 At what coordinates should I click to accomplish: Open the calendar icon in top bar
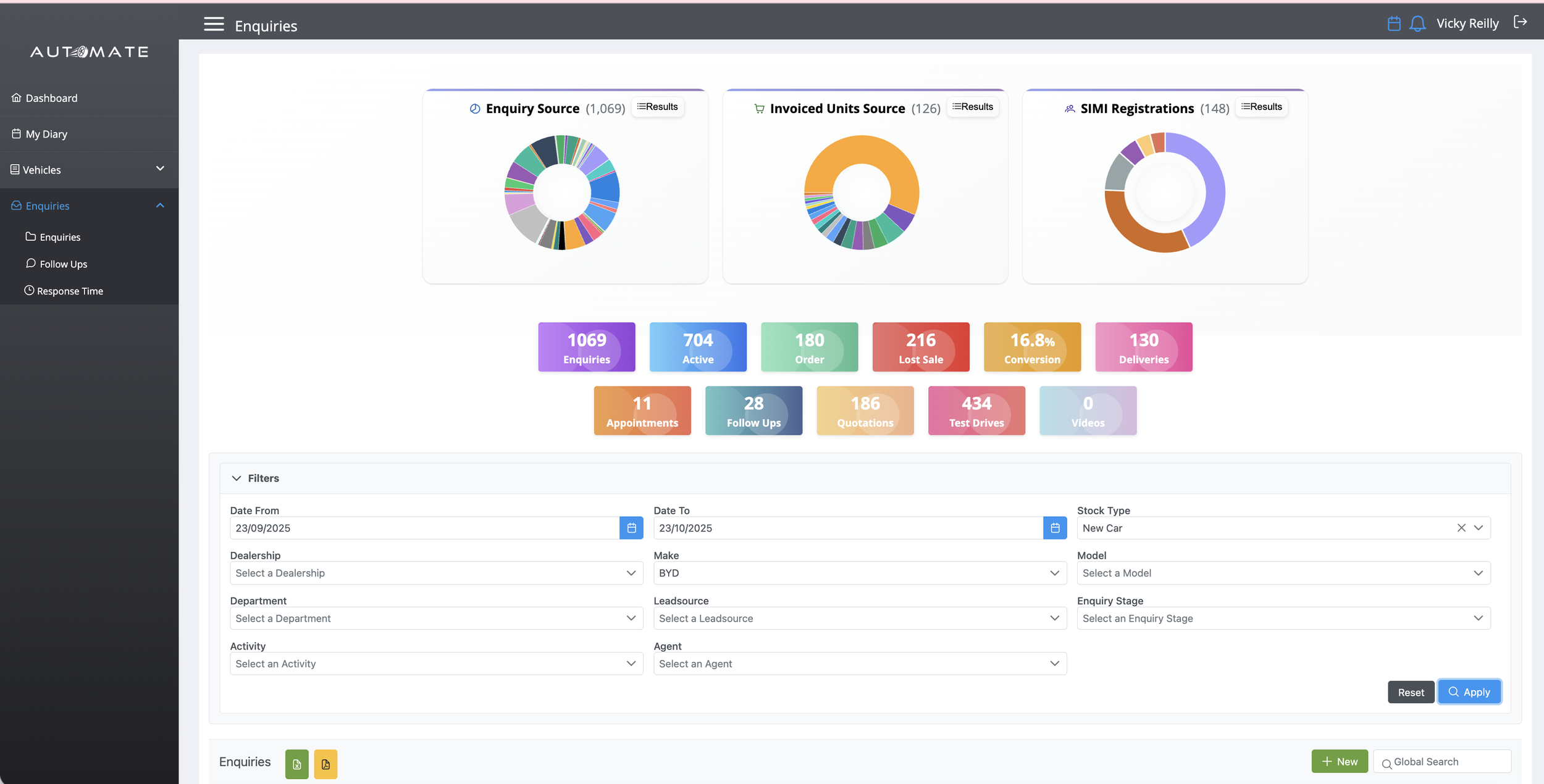click(1394, 23)
